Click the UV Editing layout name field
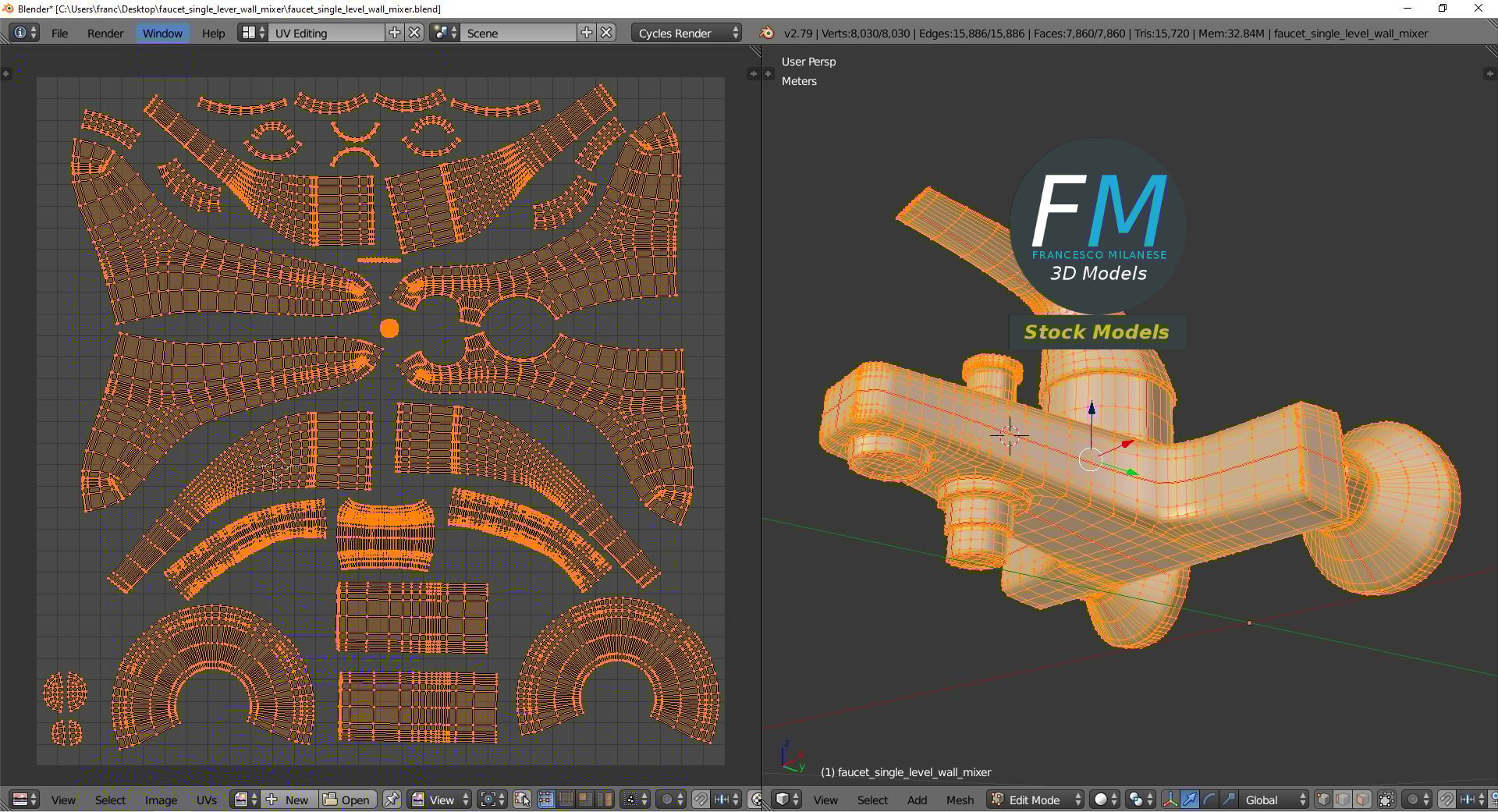Screen dimensions: 1498x812 tap(326, 33)
